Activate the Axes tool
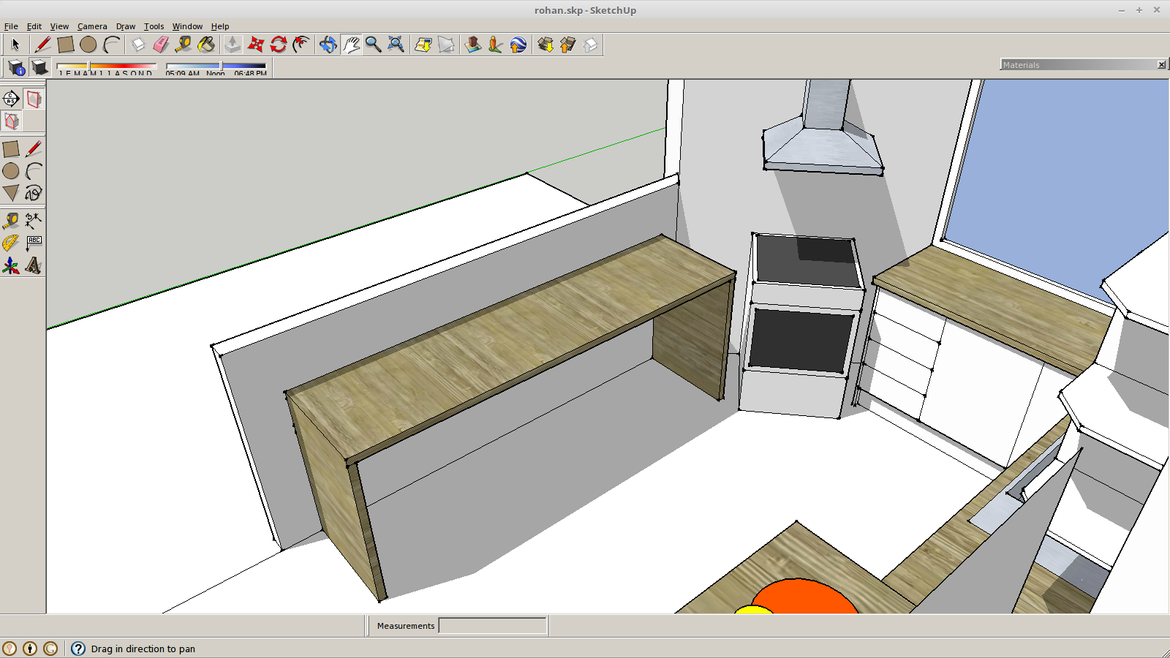Viewport: 1170px width, 658px height. (11, 266)
